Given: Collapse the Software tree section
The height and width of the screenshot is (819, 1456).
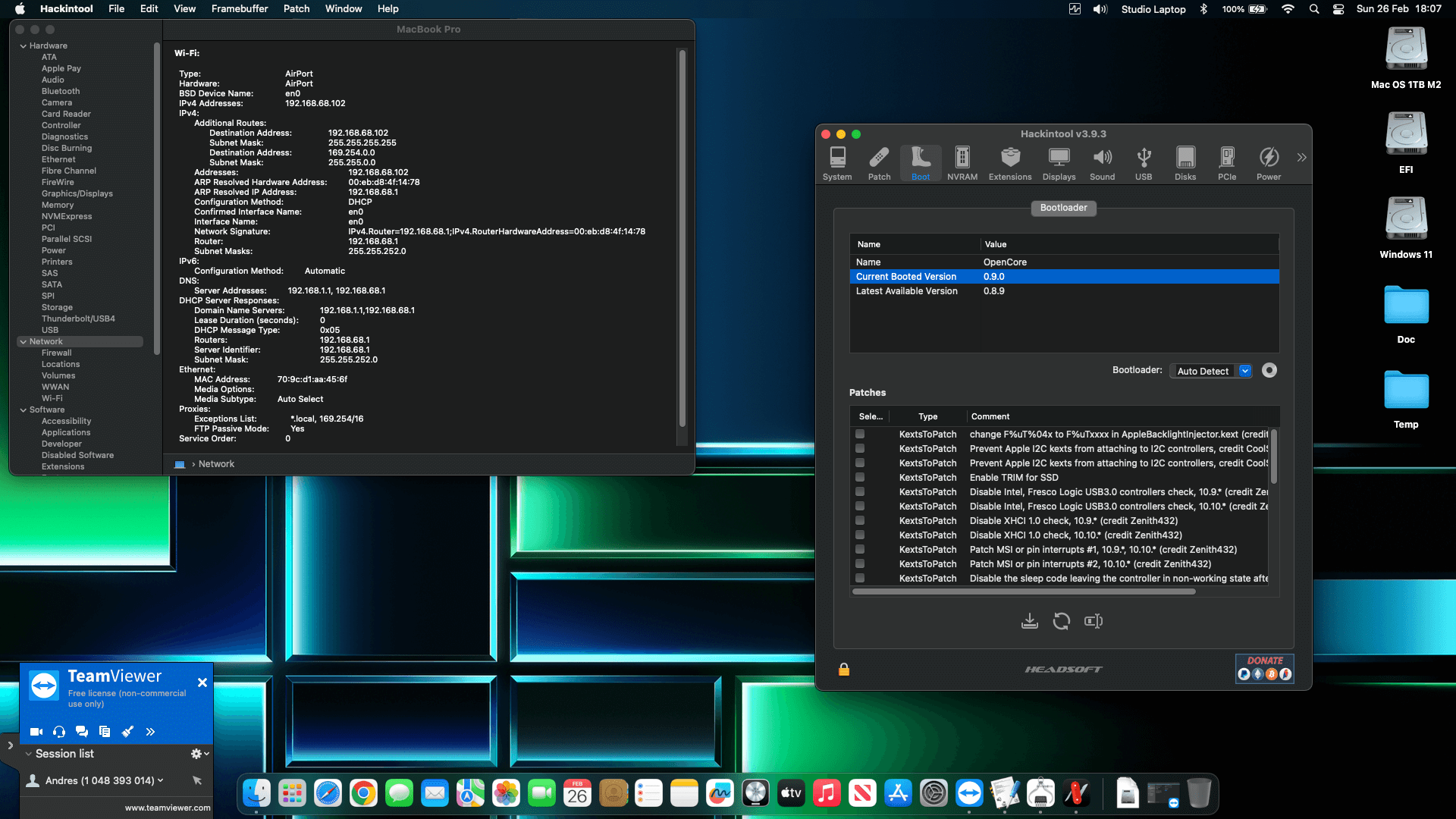Looking at the screenshot, I should [x=23, y=410].
